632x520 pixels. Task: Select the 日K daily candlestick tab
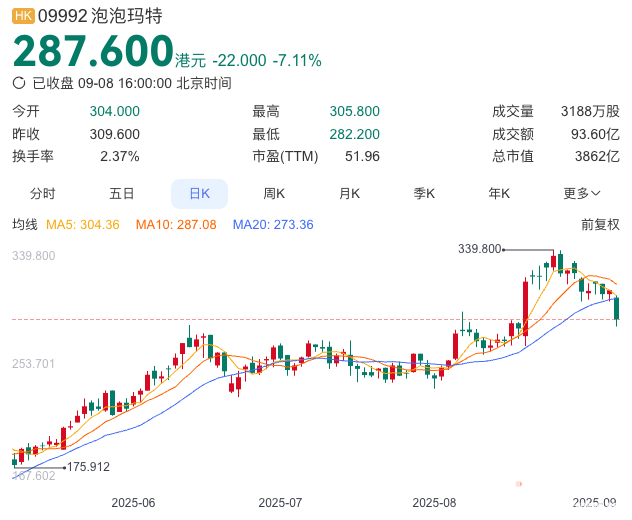(199, 193)
